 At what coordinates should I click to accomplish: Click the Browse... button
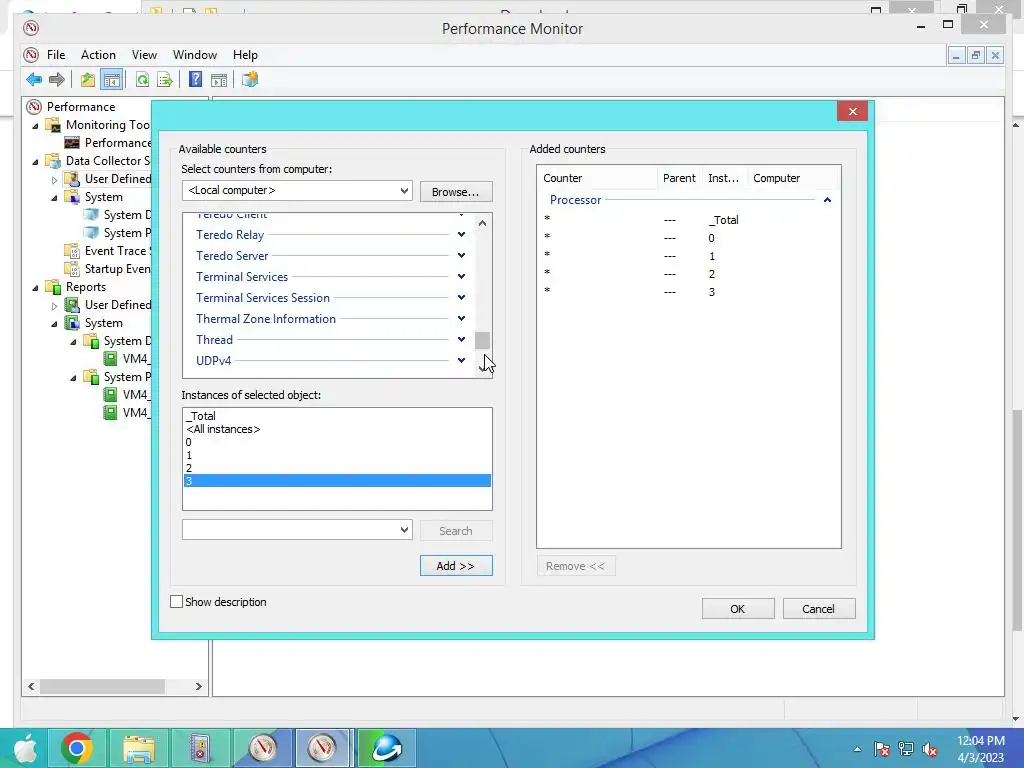tap(456, 191)
